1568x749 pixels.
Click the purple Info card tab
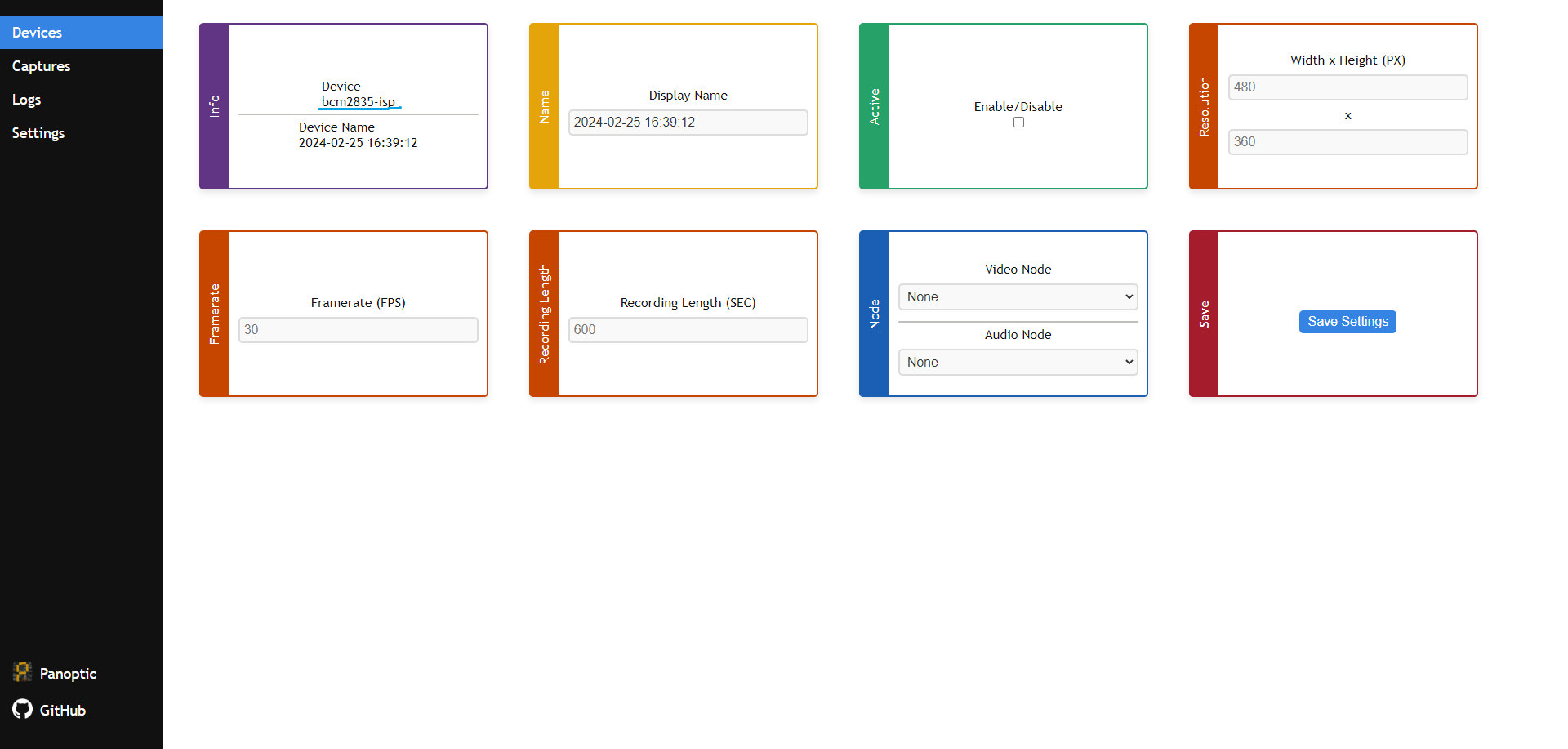click(x=215, y=106)
